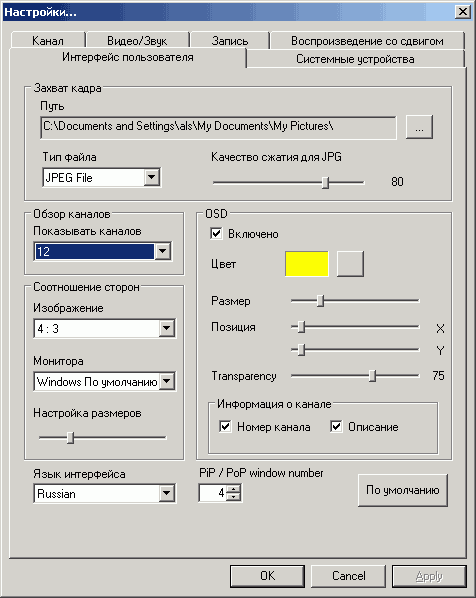The image size is (476, 598).
Task: Expand the Язык интерфейса Russian dropdown
Action: point(167,494)
